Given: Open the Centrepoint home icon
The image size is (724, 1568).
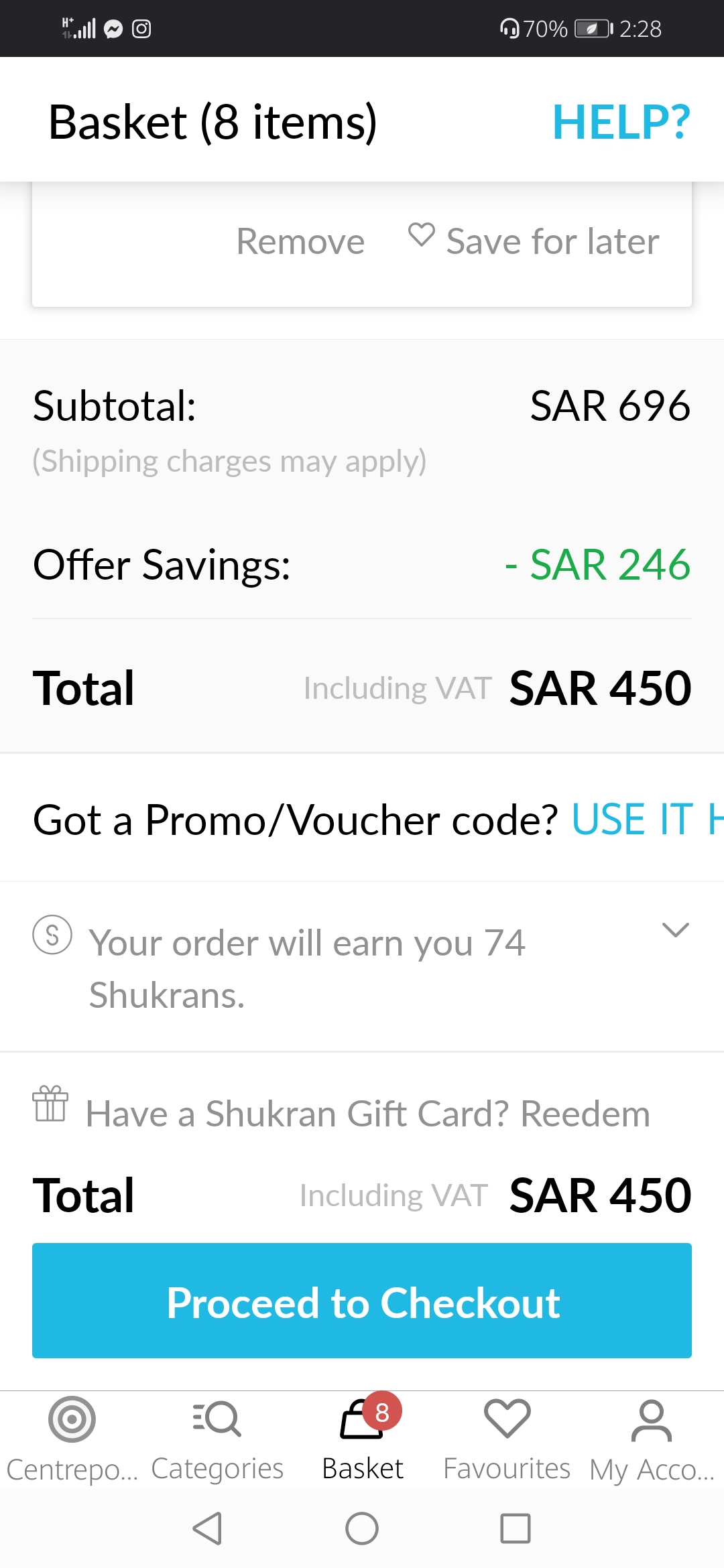Looking at the screenshot, I should tap(72, 1419).
